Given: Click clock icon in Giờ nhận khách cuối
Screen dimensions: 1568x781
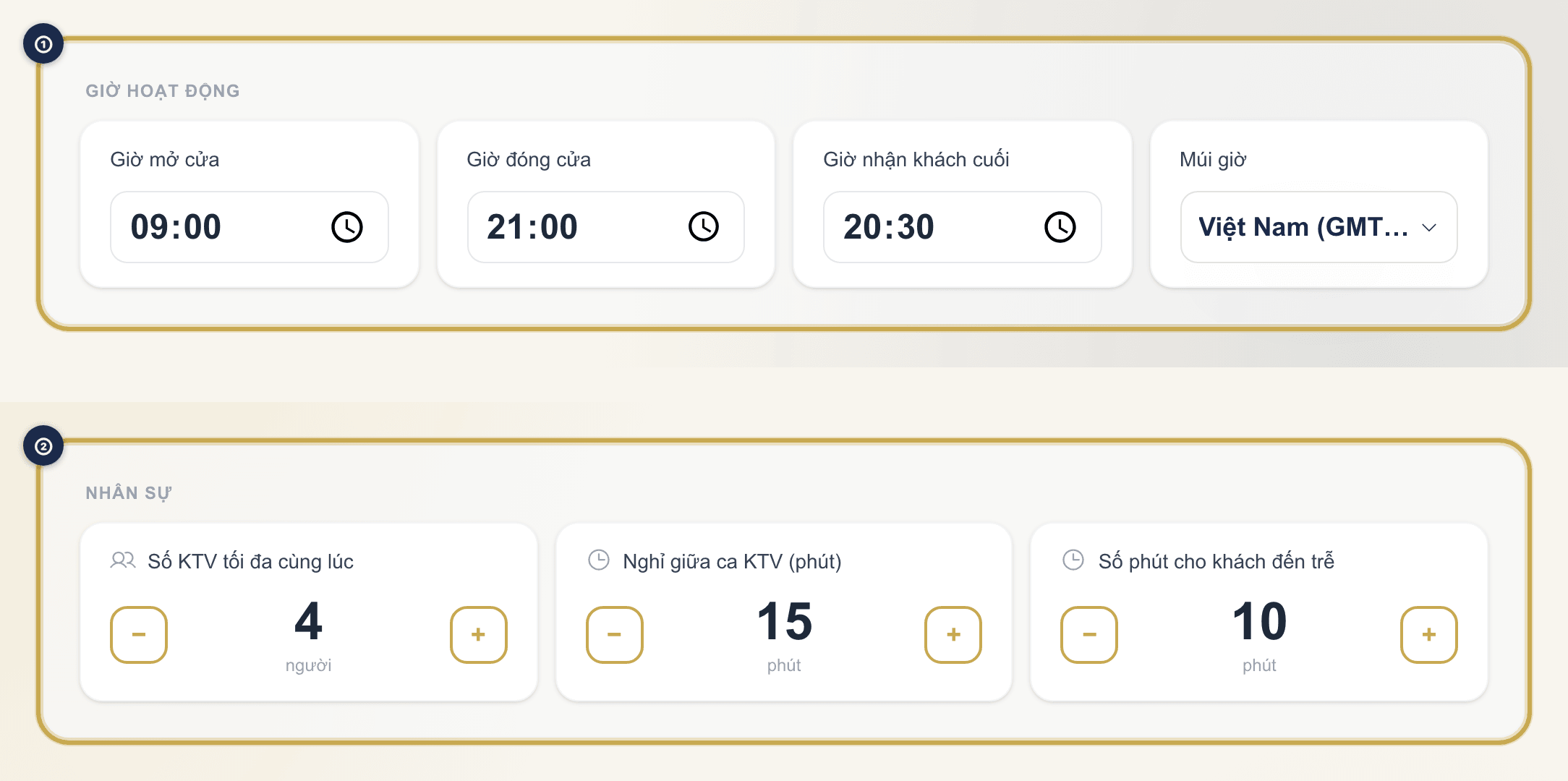Looking at the screenshot, I should [1060, 227].
